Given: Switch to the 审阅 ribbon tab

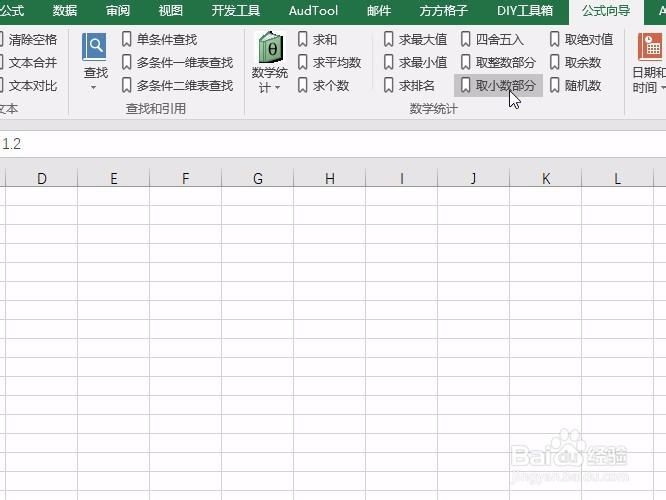Looking at the screenshot, I should (118, 11).
